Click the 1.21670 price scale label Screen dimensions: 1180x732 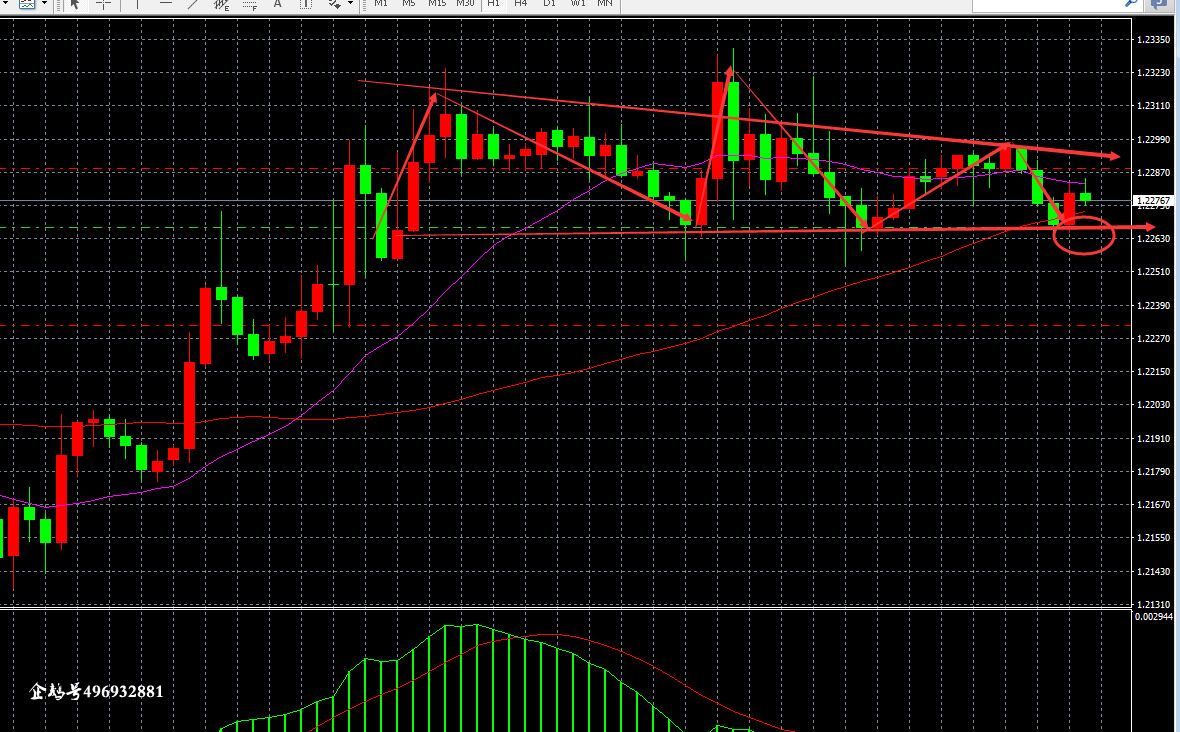click(1154, 505)
